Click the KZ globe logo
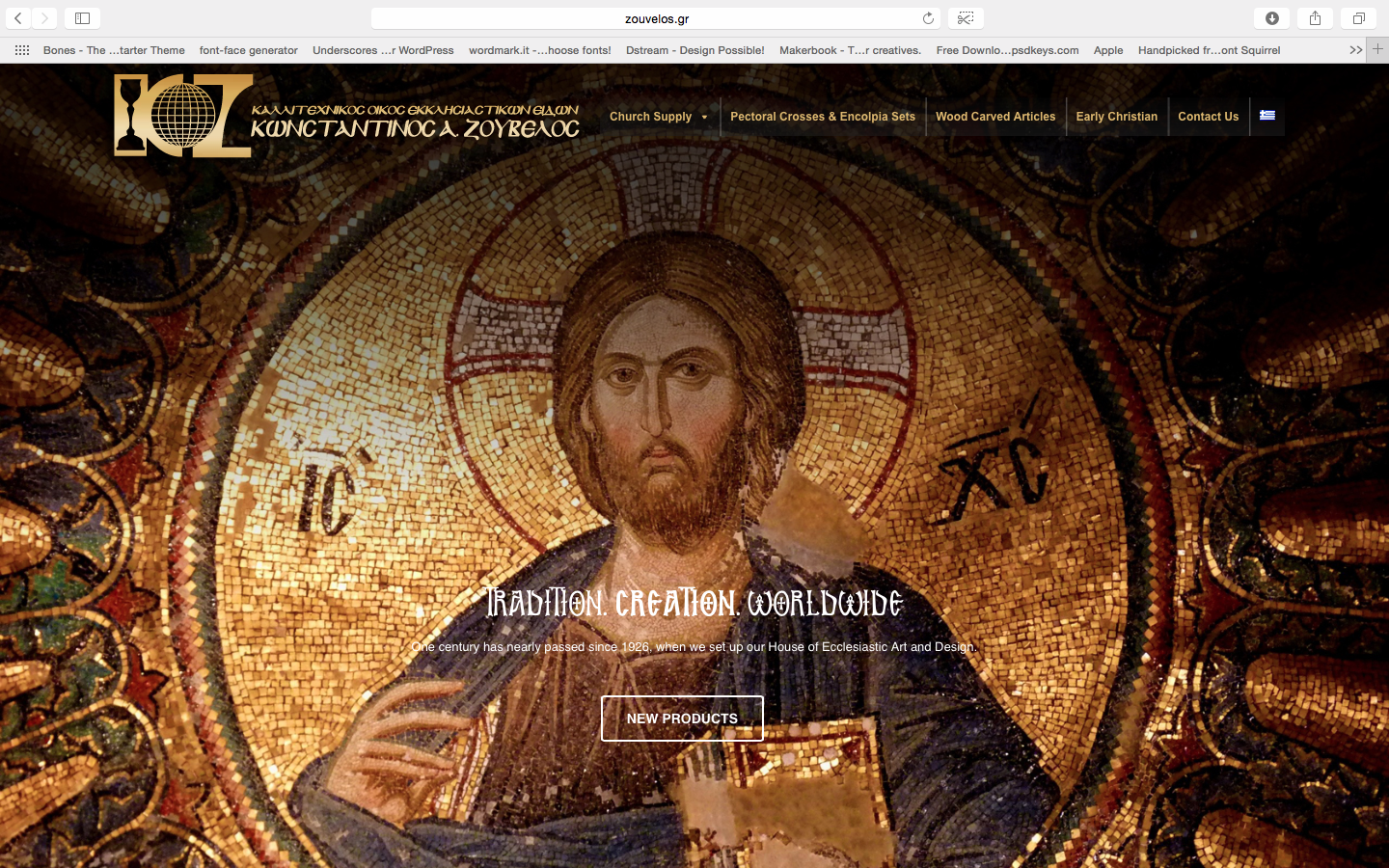Image resolution: width=1389 pixels, height=868 pixels. pyautogui.click(x=182, y=117)
